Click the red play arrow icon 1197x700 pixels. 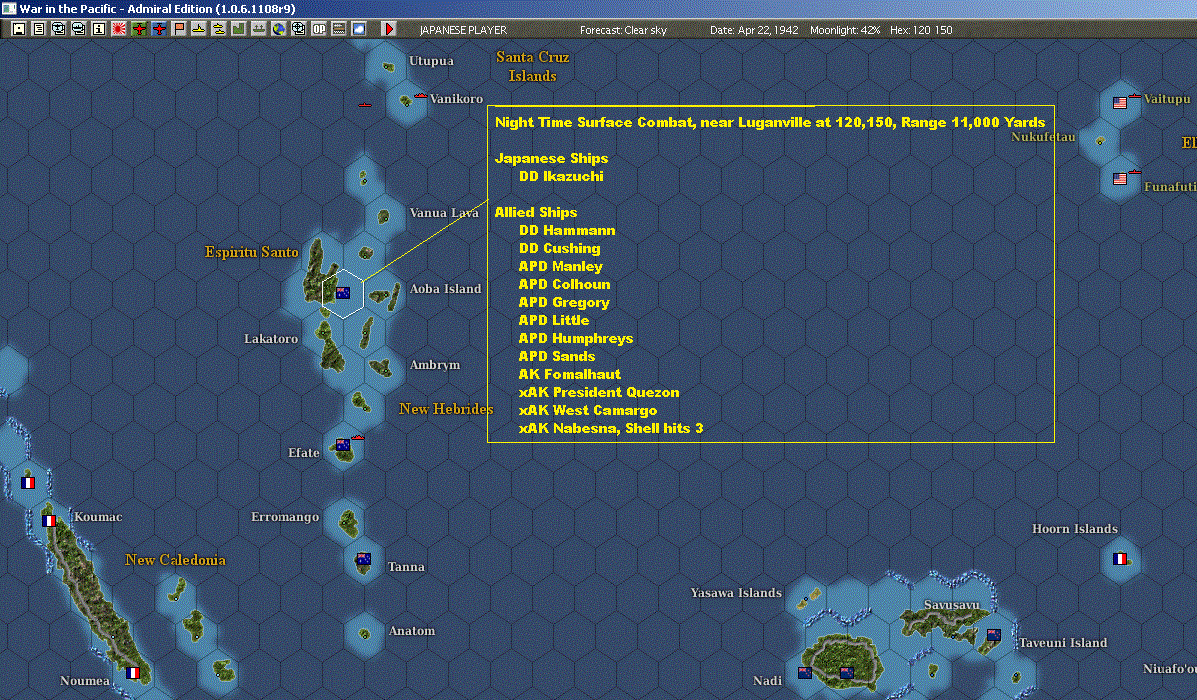[389, 29]
